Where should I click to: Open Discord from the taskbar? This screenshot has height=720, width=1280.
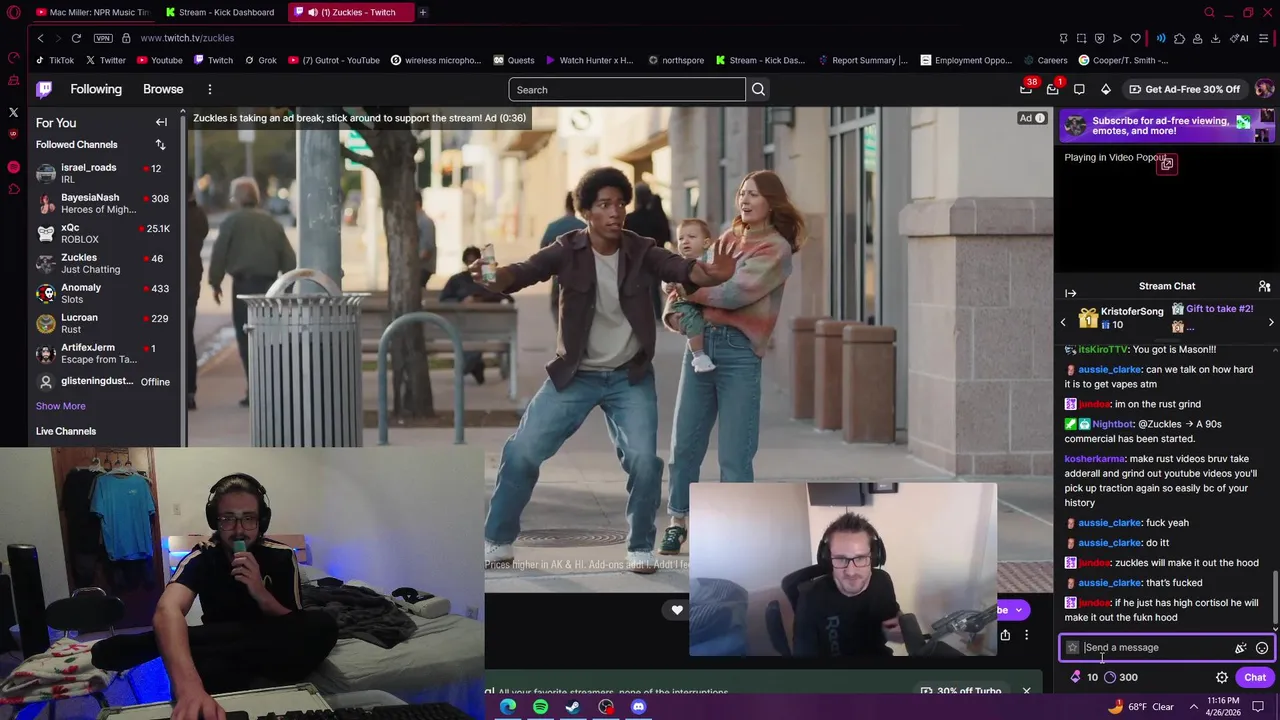click(638, 707)
